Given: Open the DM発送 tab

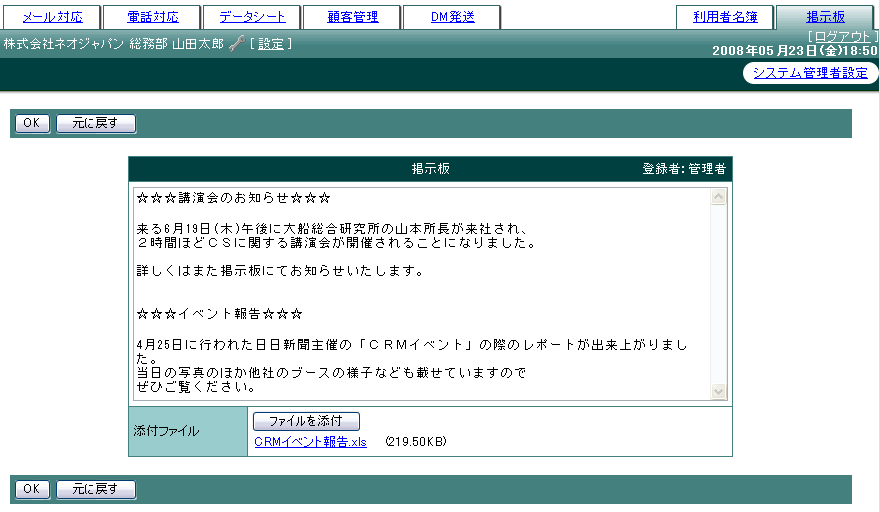Looking at the screenshot, I should (x=452, y=17).
